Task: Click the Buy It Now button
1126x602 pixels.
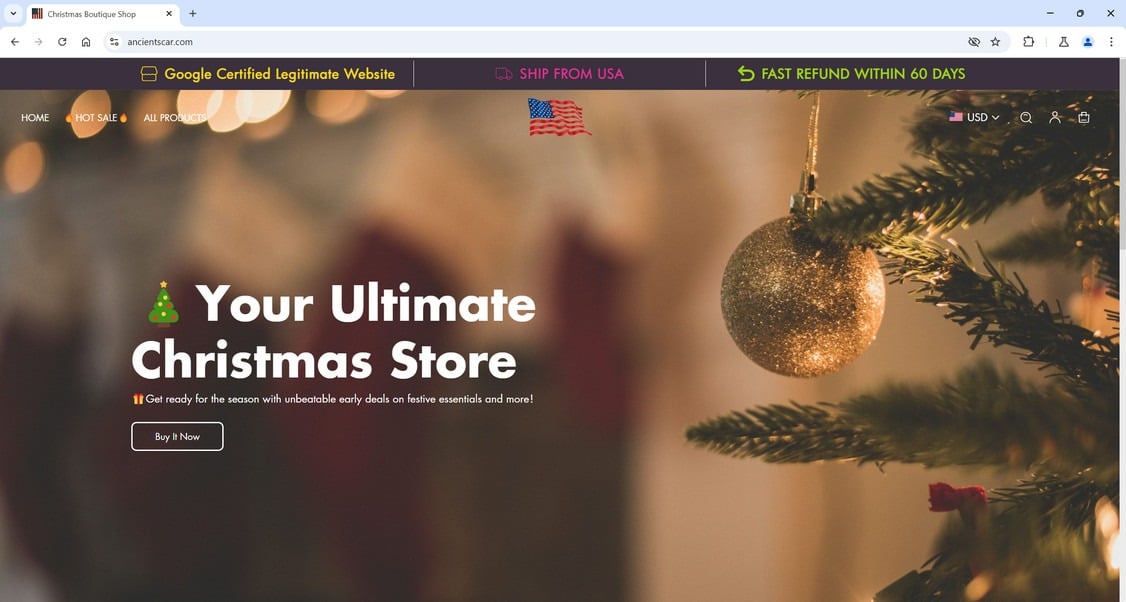Action: pos(177,437)
